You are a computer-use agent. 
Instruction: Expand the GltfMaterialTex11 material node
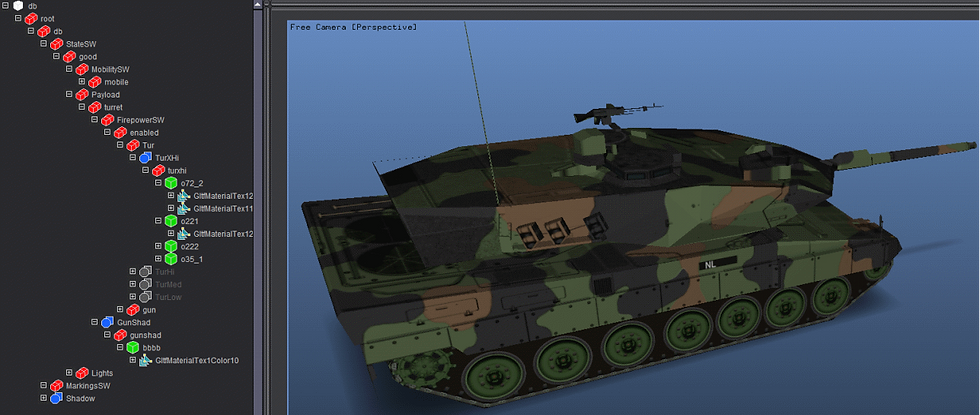point(171,208)
